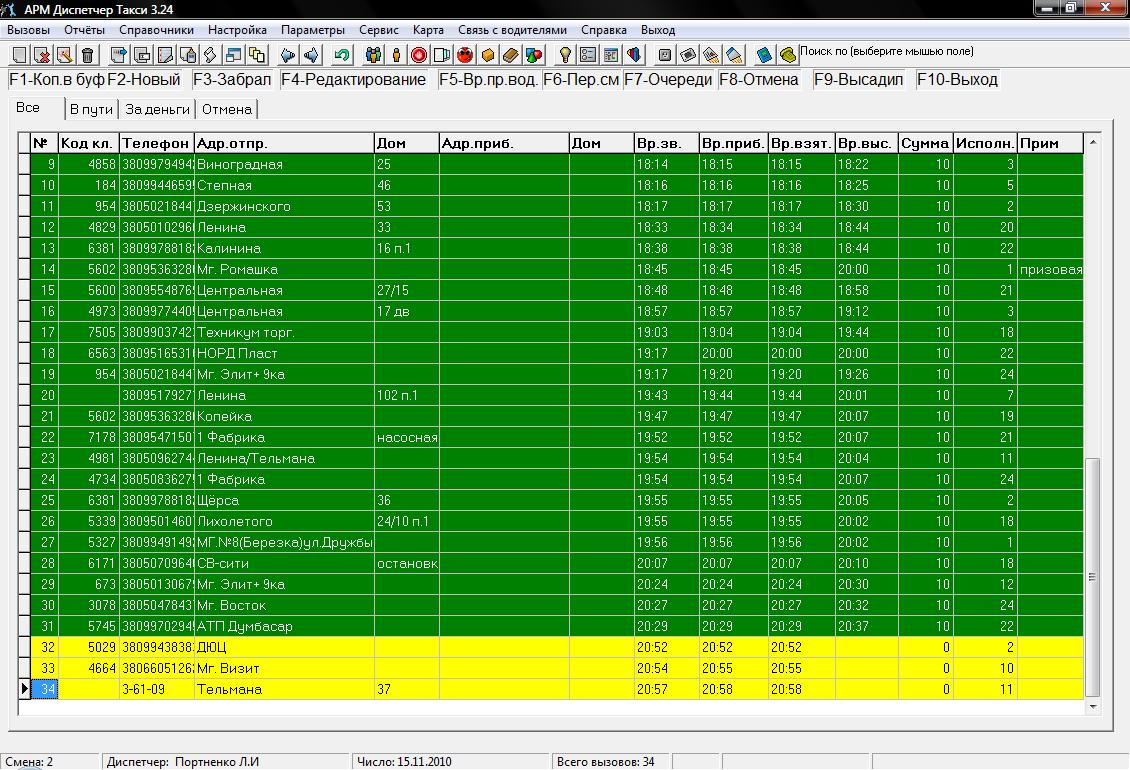Switch to the В пути tab
Image resolution: width=1130 pixels, height=770 pixels.
pos(91,109)
